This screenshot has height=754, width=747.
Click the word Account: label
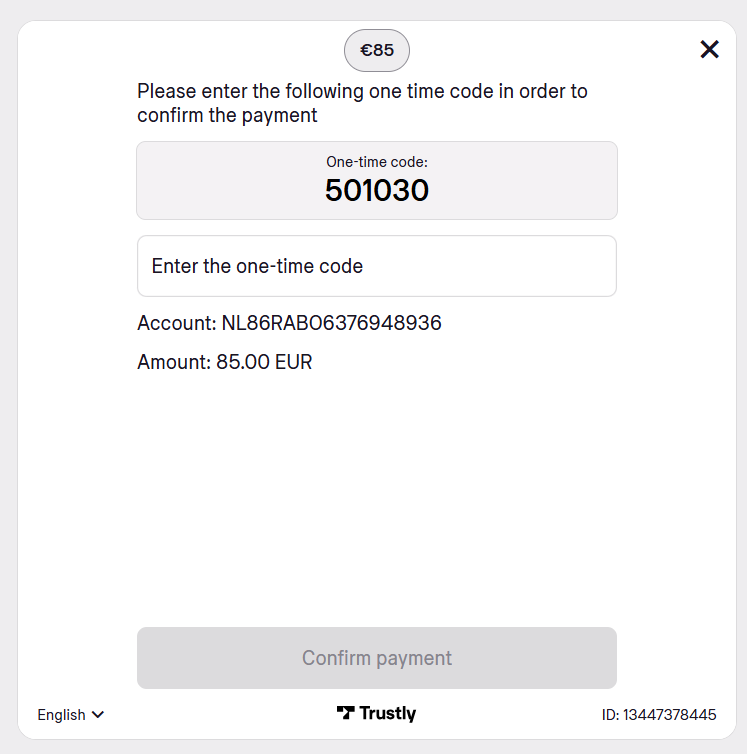click(177, 323)
